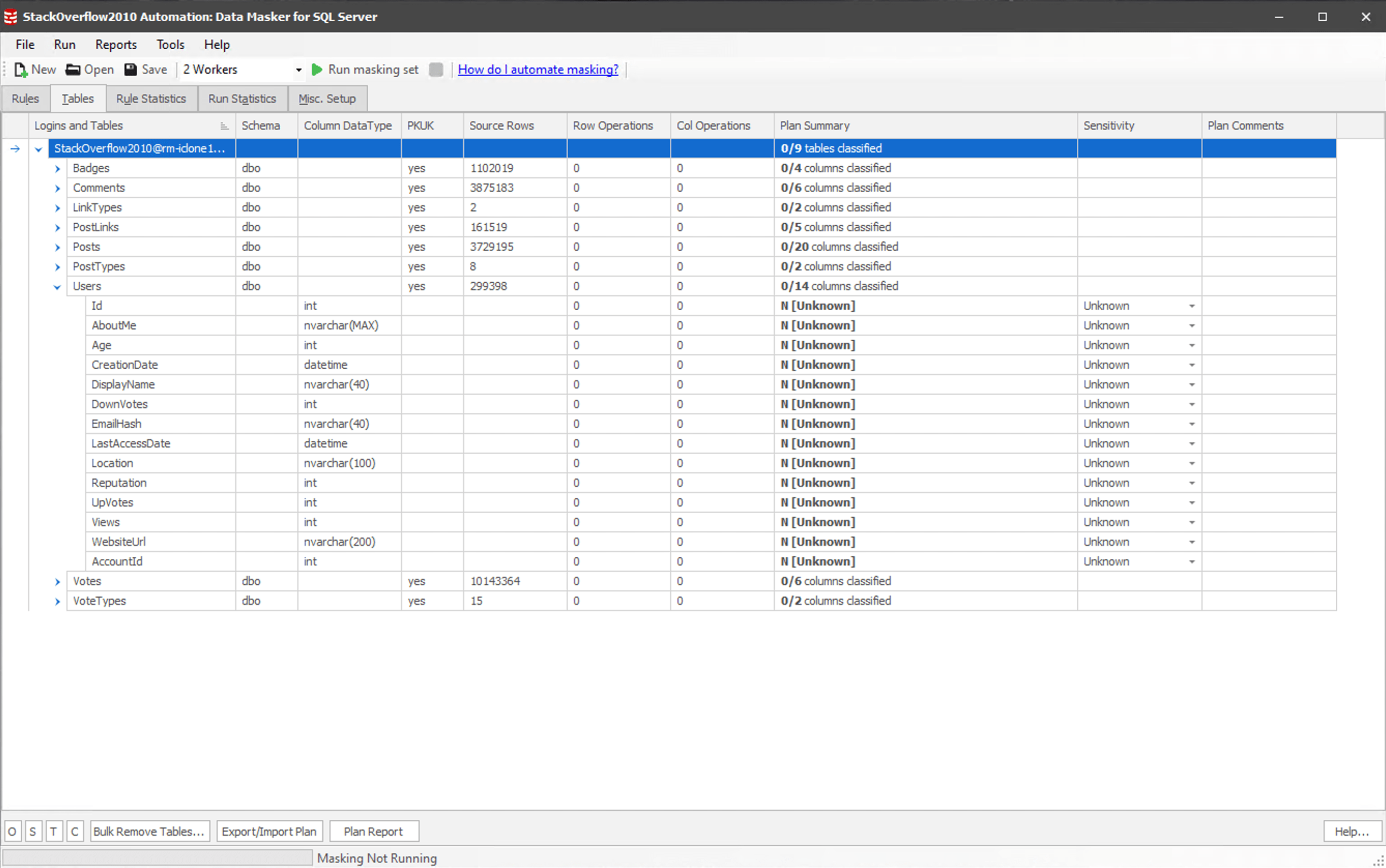Click the Bulk Remove Tables button
The width and height of the screenshot is (1386, 868).
[x=148, y=831]
